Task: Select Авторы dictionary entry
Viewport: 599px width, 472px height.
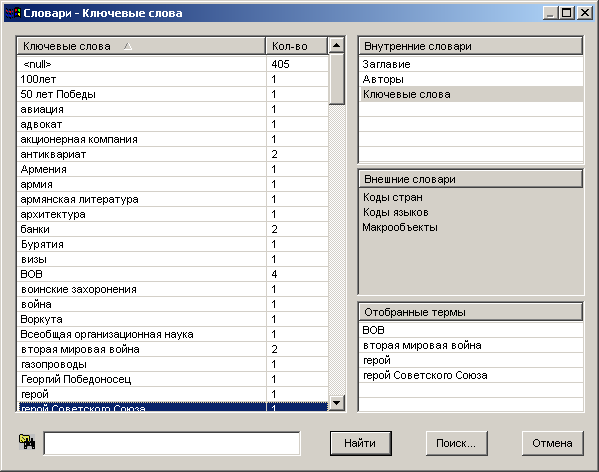Action: pos(471,79)
